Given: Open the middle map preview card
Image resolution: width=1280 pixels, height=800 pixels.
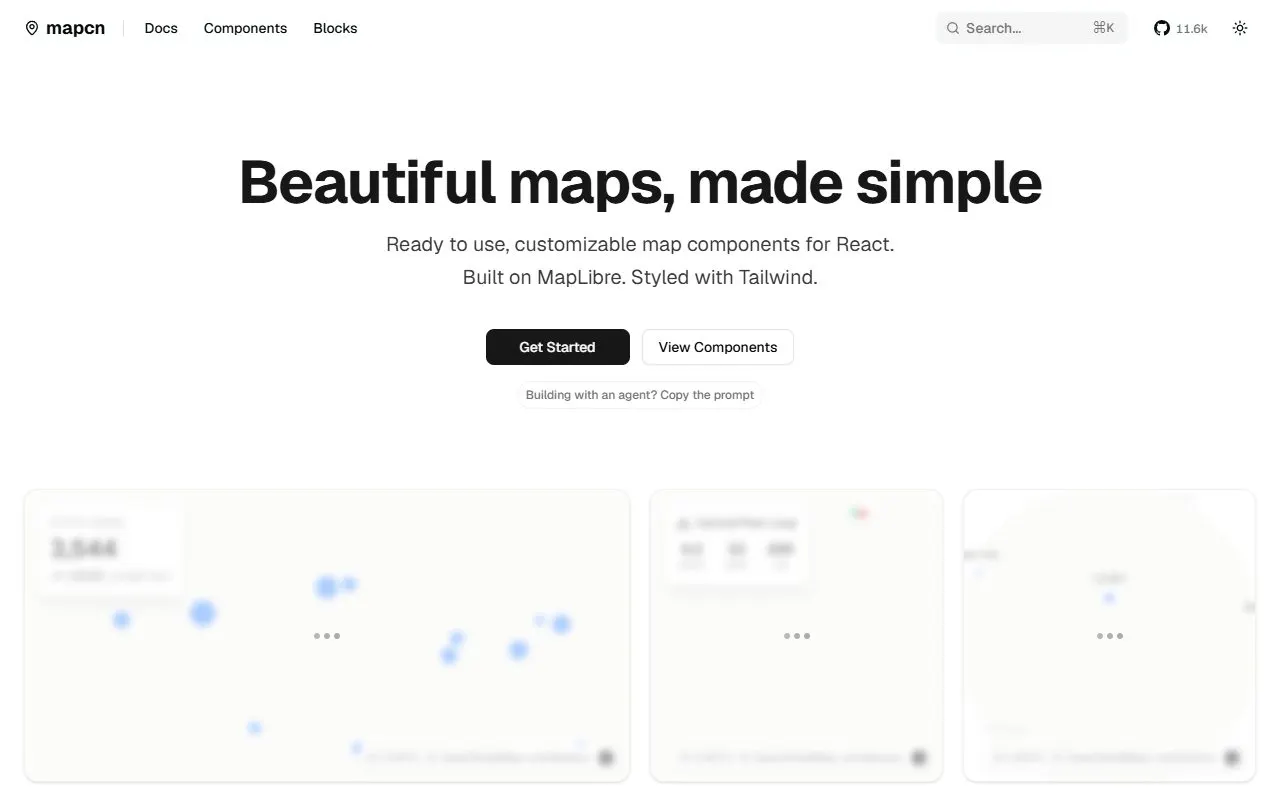Looking at the screenshot, I should (796, 635).
